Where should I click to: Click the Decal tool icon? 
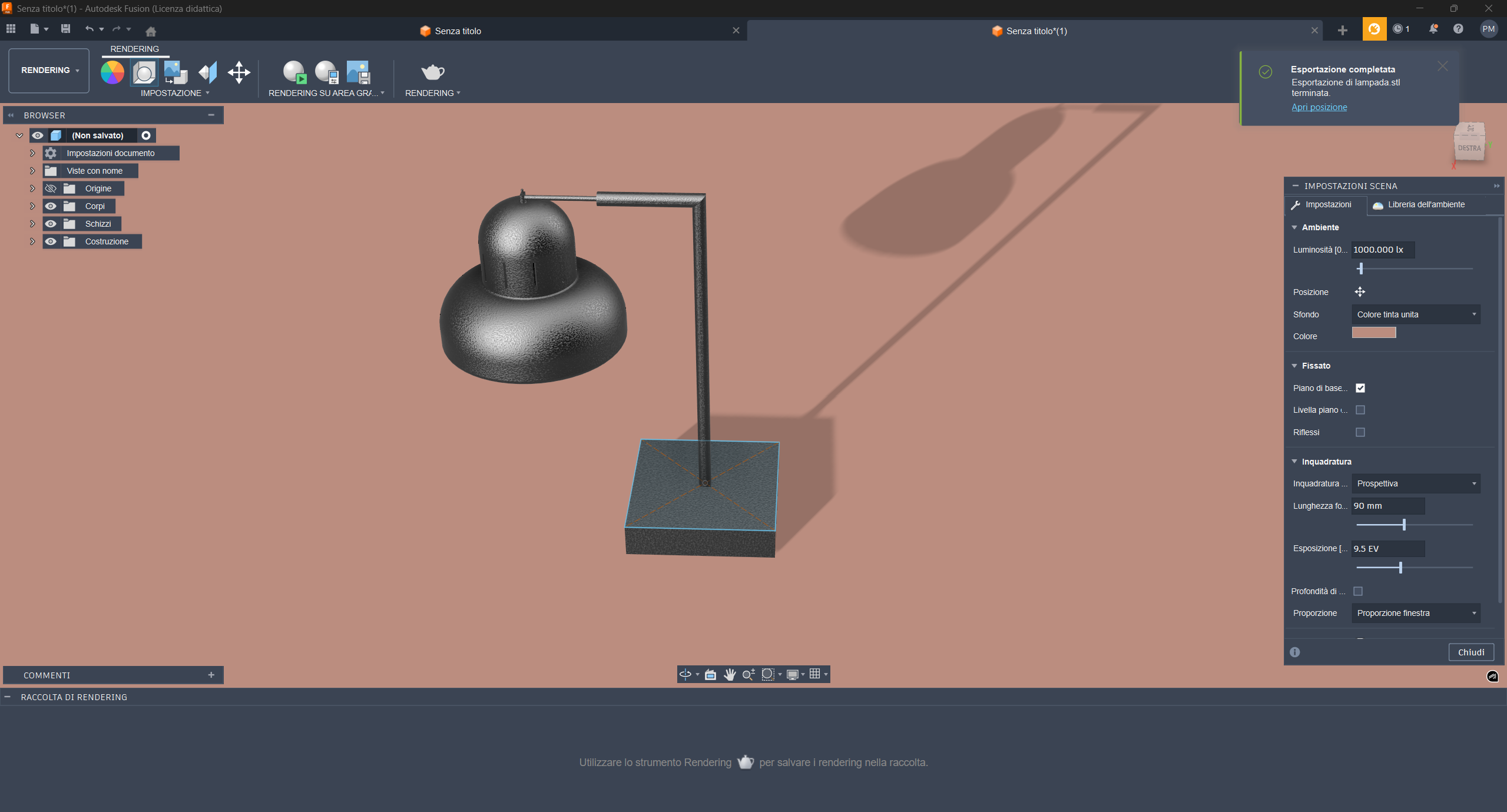(x=175, y=72)
